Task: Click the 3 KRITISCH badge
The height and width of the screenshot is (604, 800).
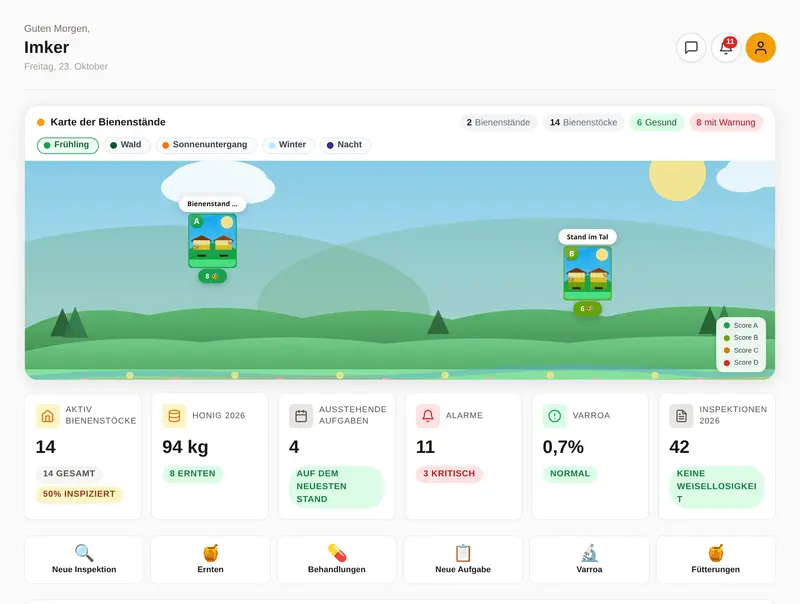Action: pyautogui.click(x=449, y=473)
